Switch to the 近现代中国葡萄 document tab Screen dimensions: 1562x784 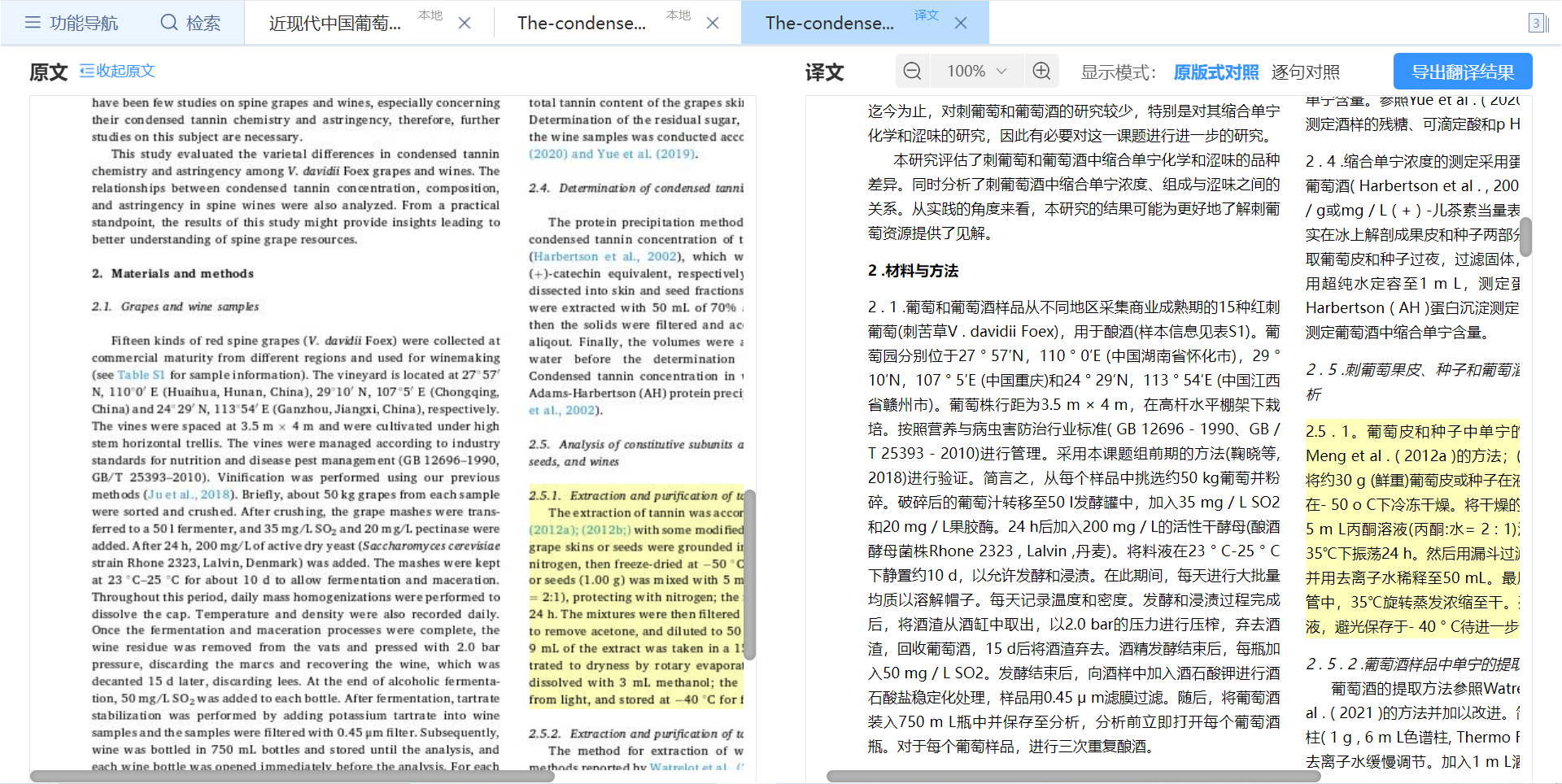(x=335, y=23)
